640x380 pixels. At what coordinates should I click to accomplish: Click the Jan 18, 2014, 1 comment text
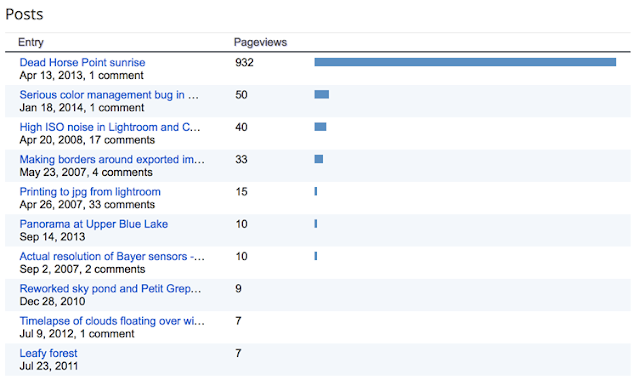pos(82,108)
